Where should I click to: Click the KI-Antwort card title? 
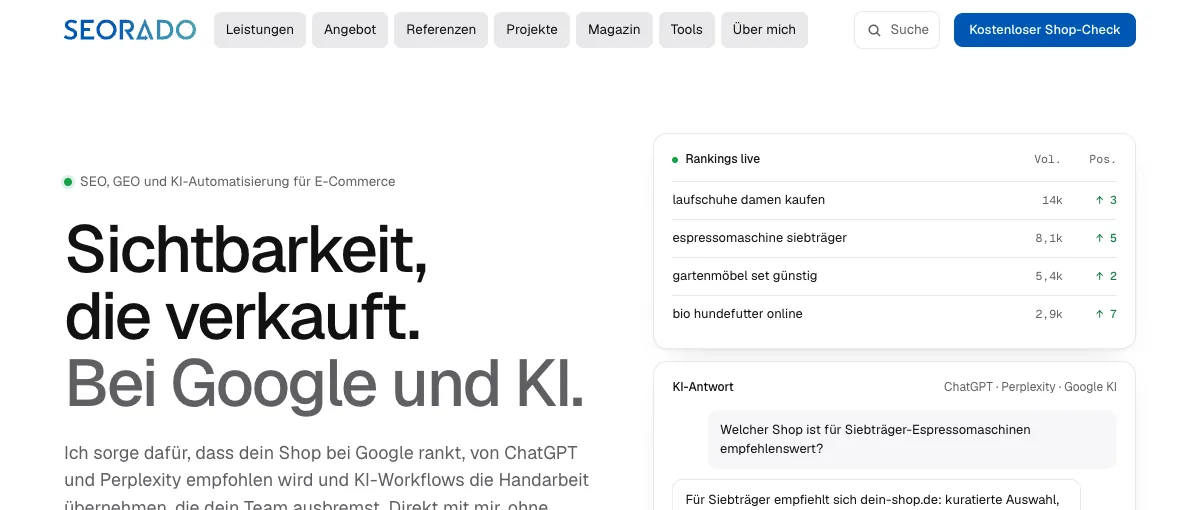tap(703, 387)
